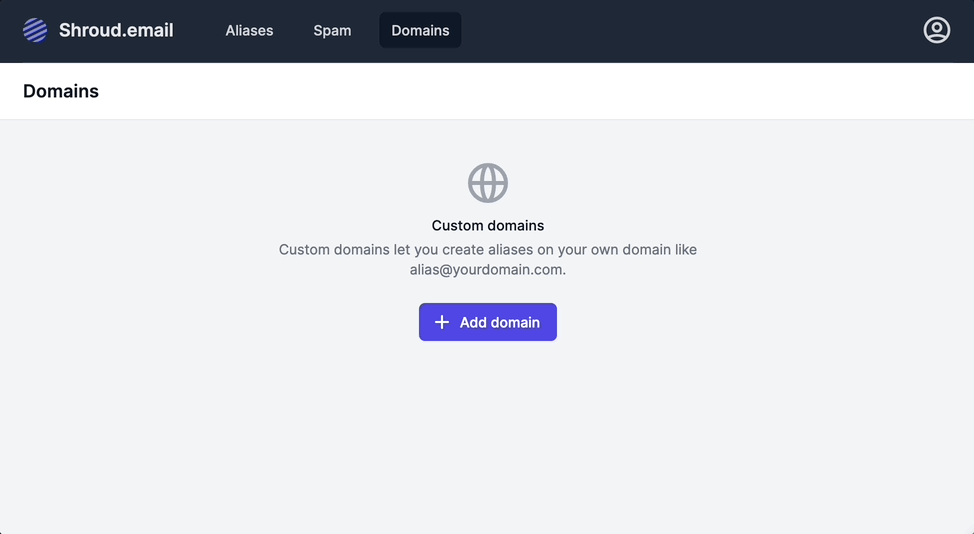Select the Domains navigation tab

pos(420,30)
